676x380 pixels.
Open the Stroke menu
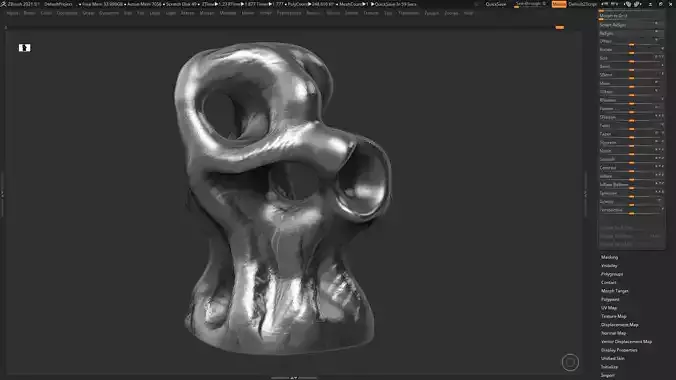tap(333, 13)
